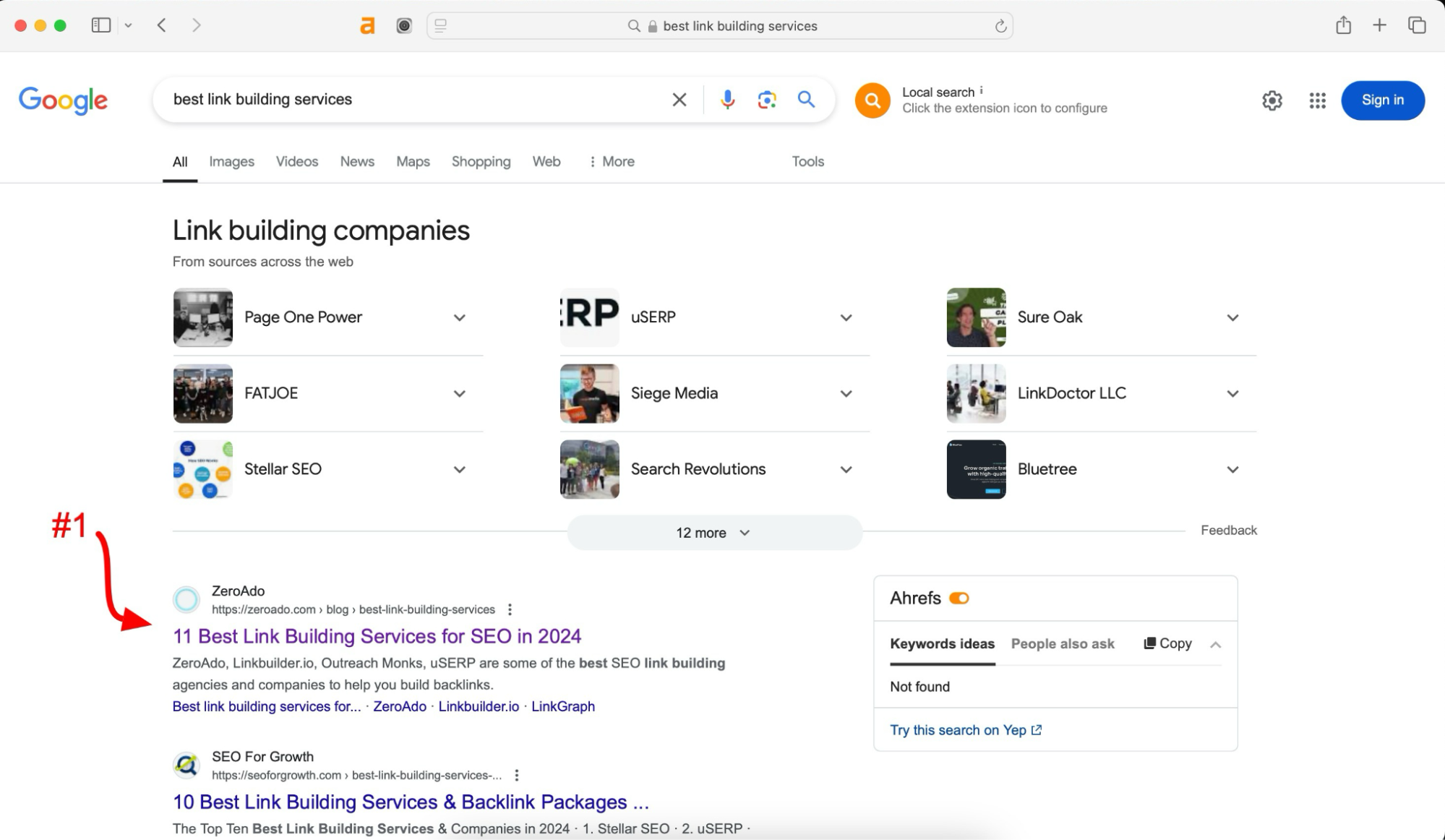This screenshot has width=1445, height=840.
Task: Show the page reader icon in the address bar
Action: pyautogui.click(x=441, y=25)
